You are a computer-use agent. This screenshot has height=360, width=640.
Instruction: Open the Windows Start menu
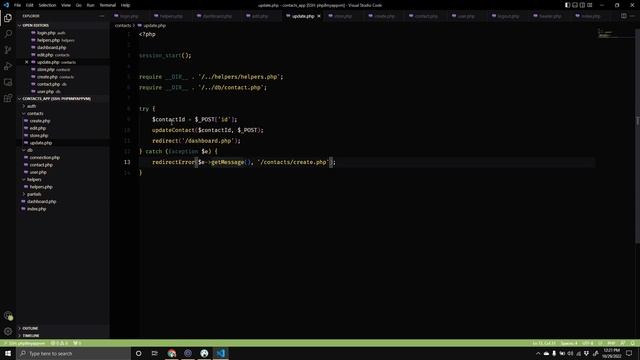coord(8,353)
